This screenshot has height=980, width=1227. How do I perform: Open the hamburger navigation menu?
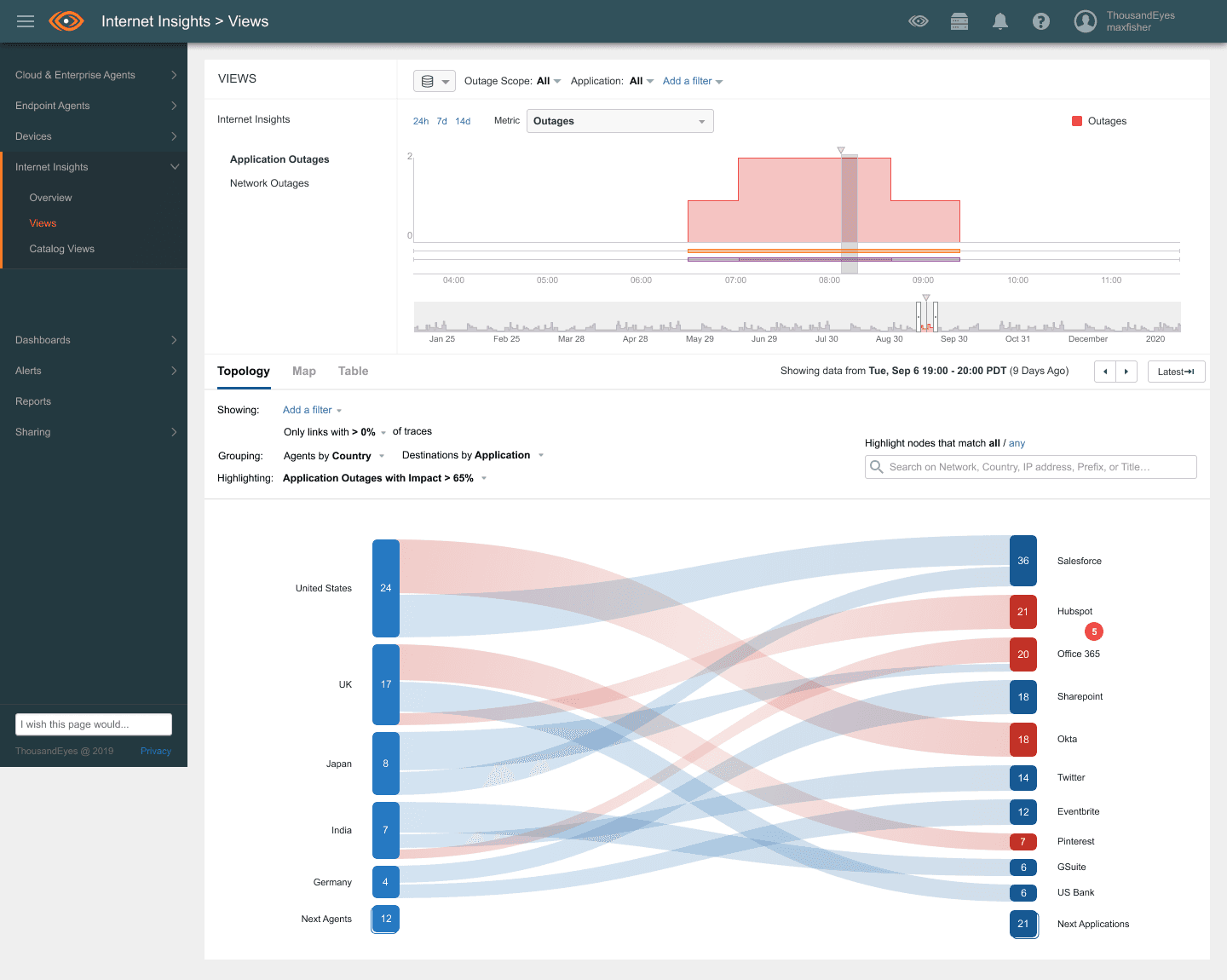(x=26, y=21)
